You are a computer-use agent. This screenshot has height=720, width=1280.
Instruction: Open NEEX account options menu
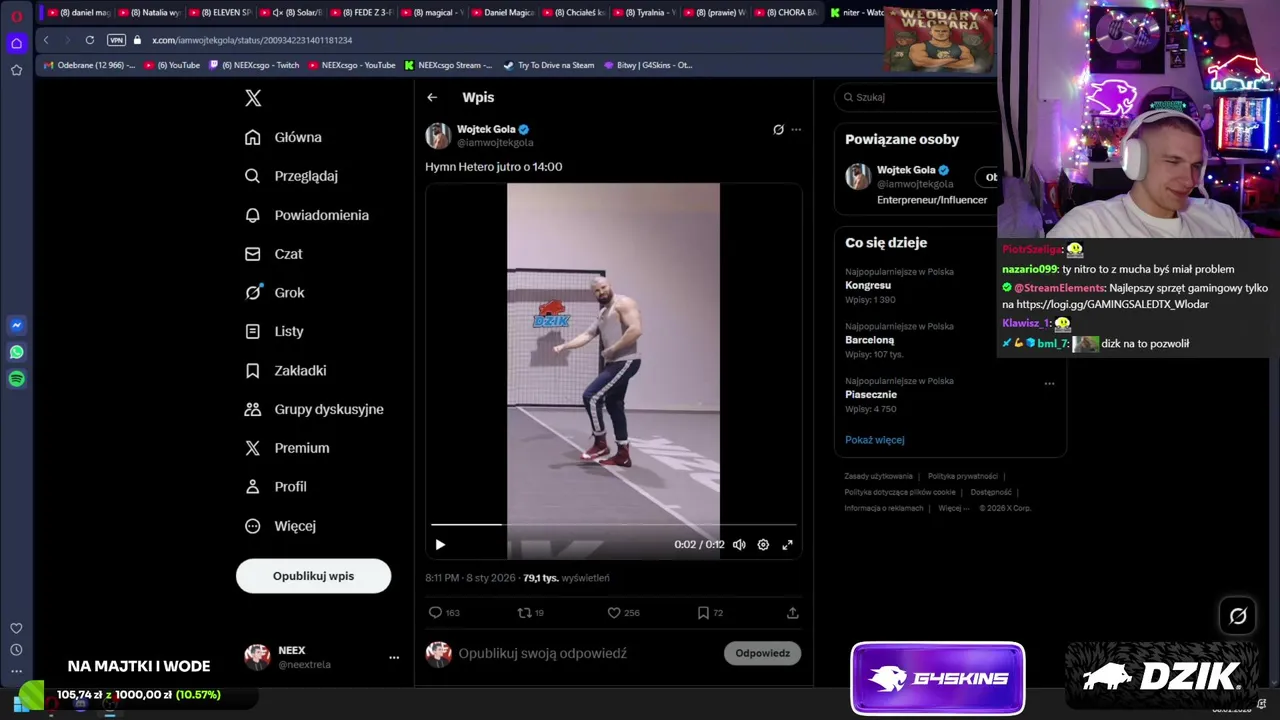click(x=394, y=657)
